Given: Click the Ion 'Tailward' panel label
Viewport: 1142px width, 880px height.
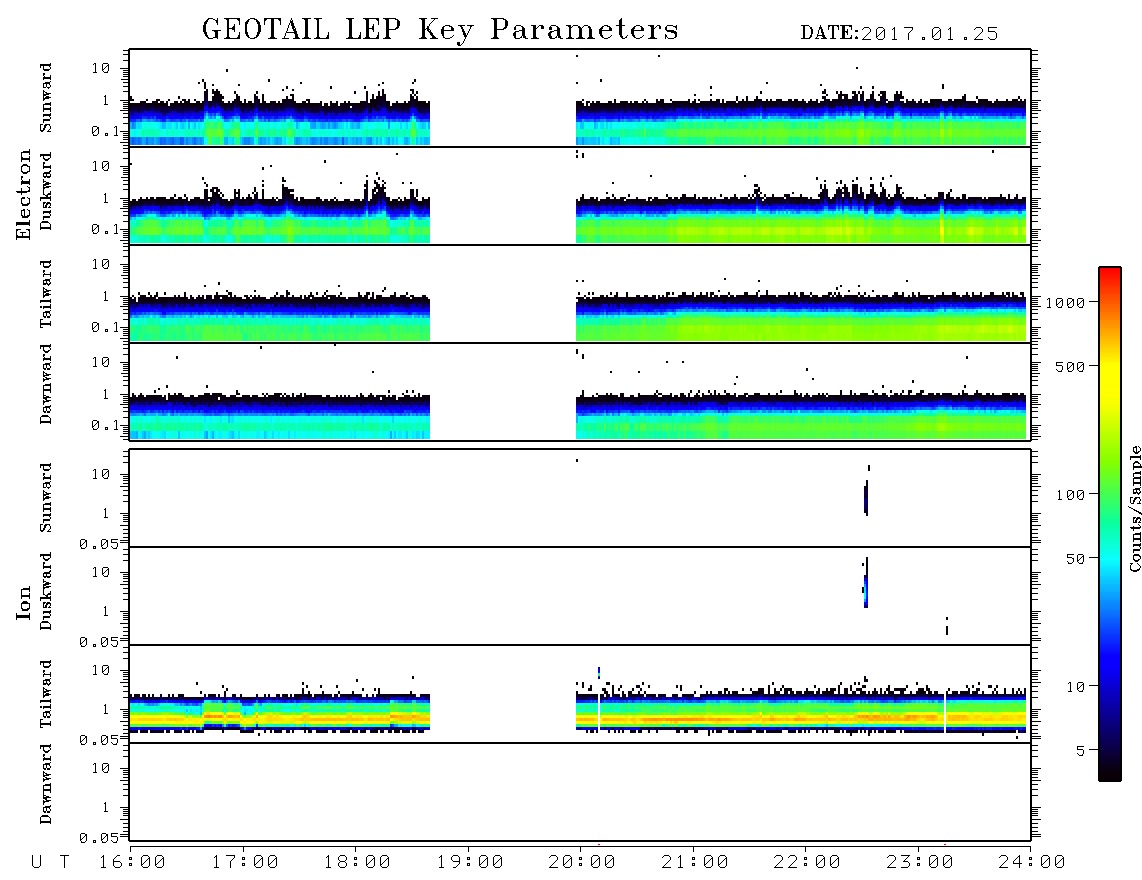Looking at the screenshot, I should click(x=46, y=694).
